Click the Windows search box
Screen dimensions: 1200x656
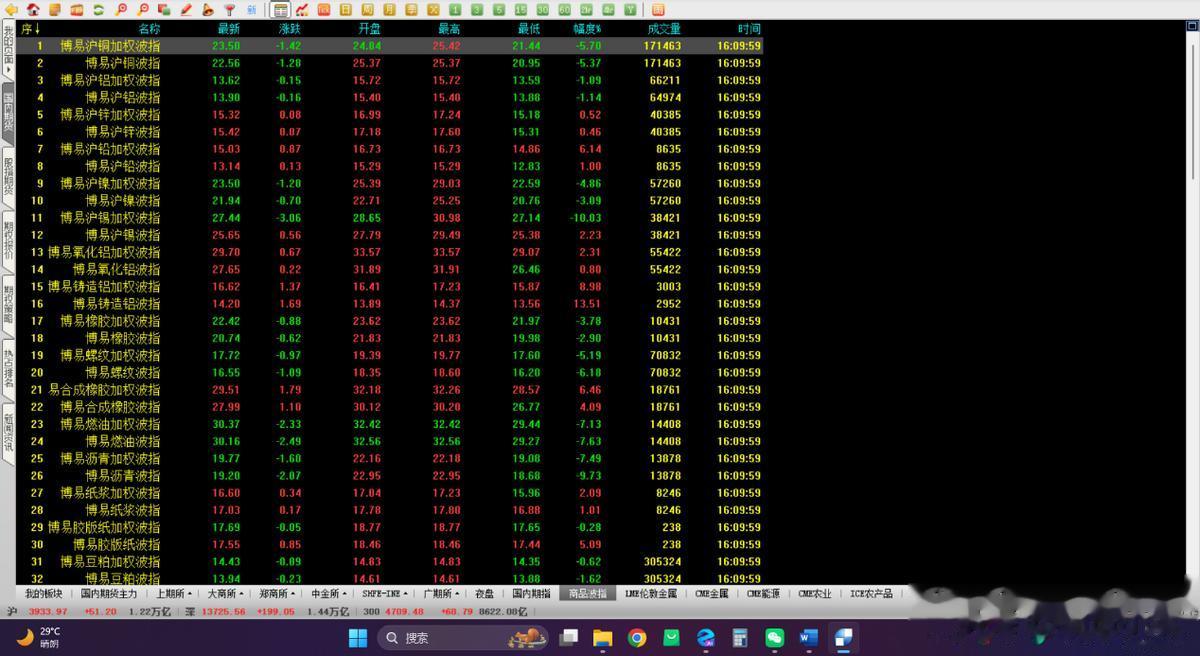pyautogui.click(x=465, y=637)
